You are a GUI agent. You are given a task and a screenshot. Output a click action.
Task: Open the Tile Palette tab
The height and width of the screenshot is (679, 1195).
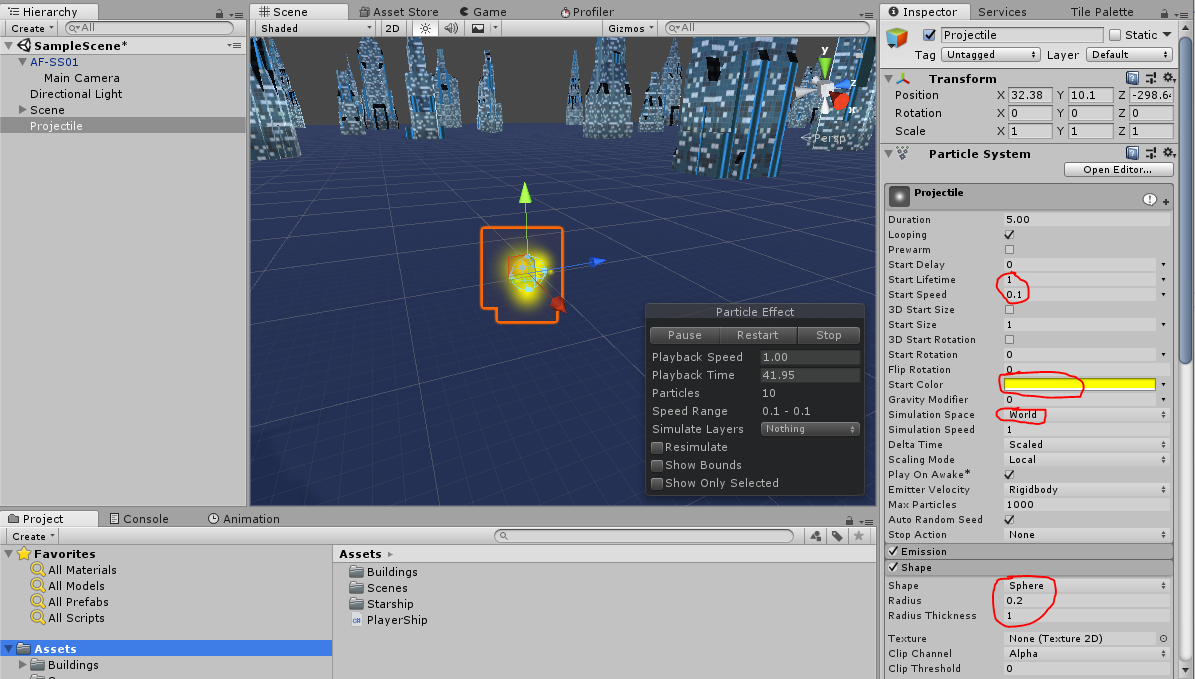click(x=1101, y=11)
